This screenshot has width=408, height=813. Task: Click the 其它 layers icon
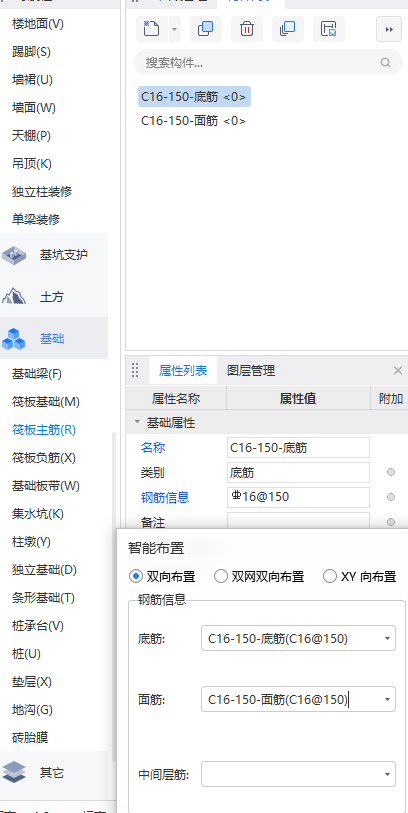point(13,773)
